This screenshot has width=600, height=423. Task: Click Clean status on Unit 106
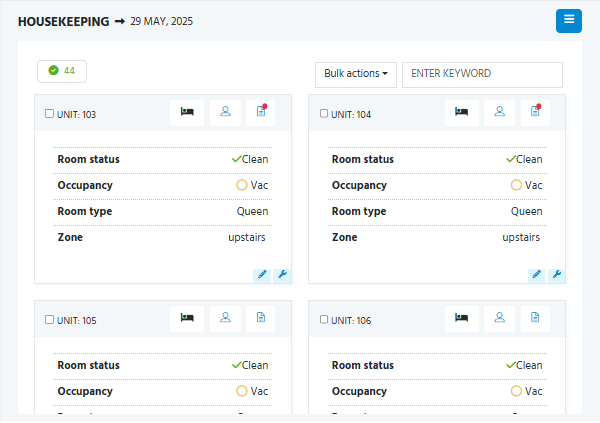point(524,365)
